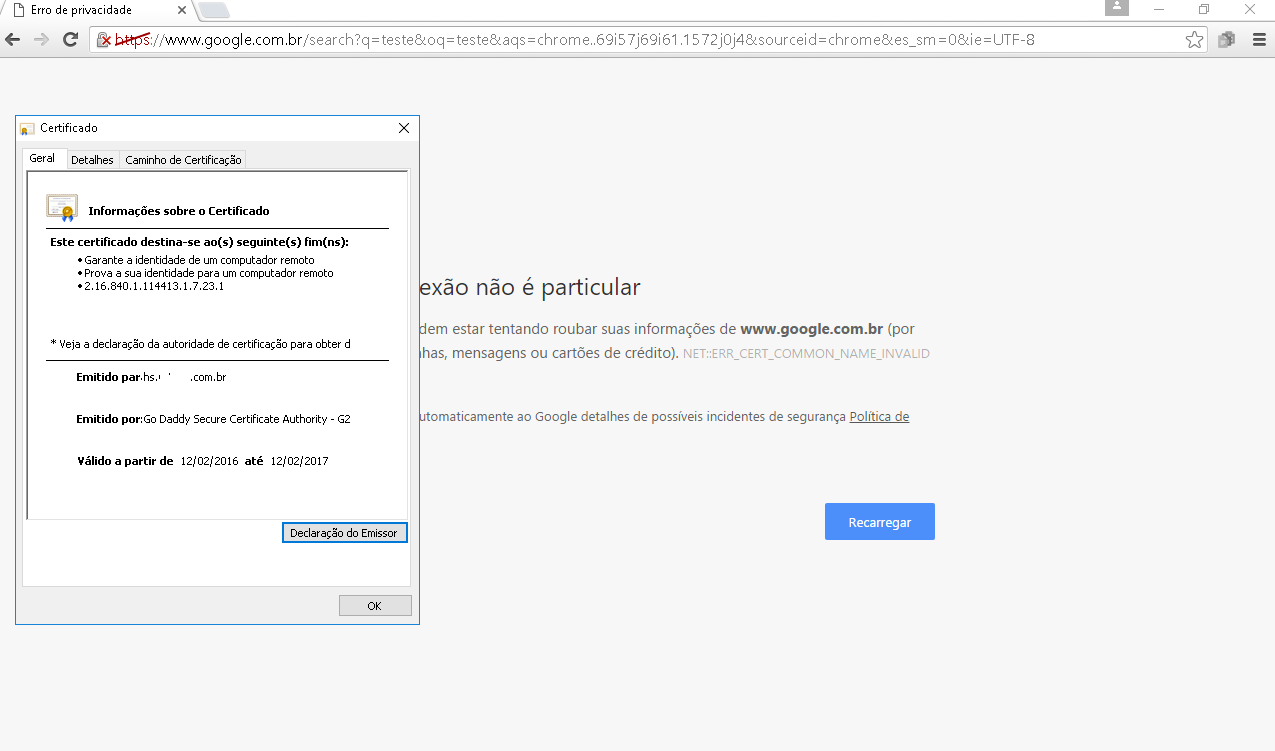Click the certificate ribbon icon in dialog
The width and height of the screenshot is (1275, 751).
62,207
